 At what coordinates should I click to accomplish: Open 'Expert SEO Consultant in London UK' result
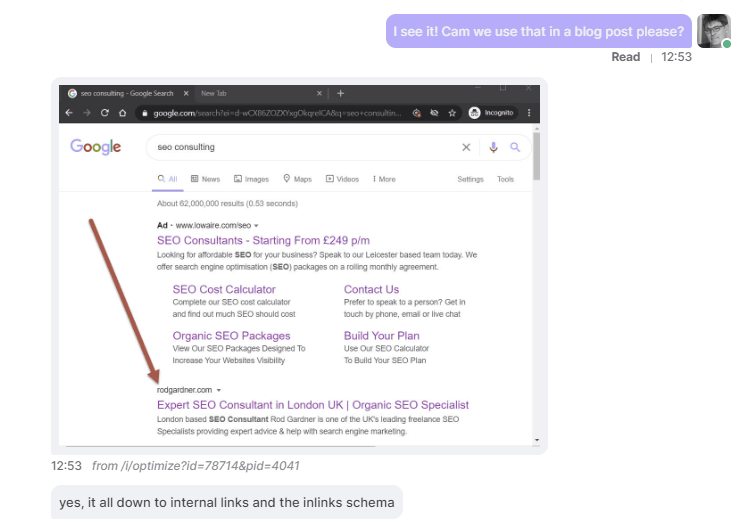coord(313,405)
